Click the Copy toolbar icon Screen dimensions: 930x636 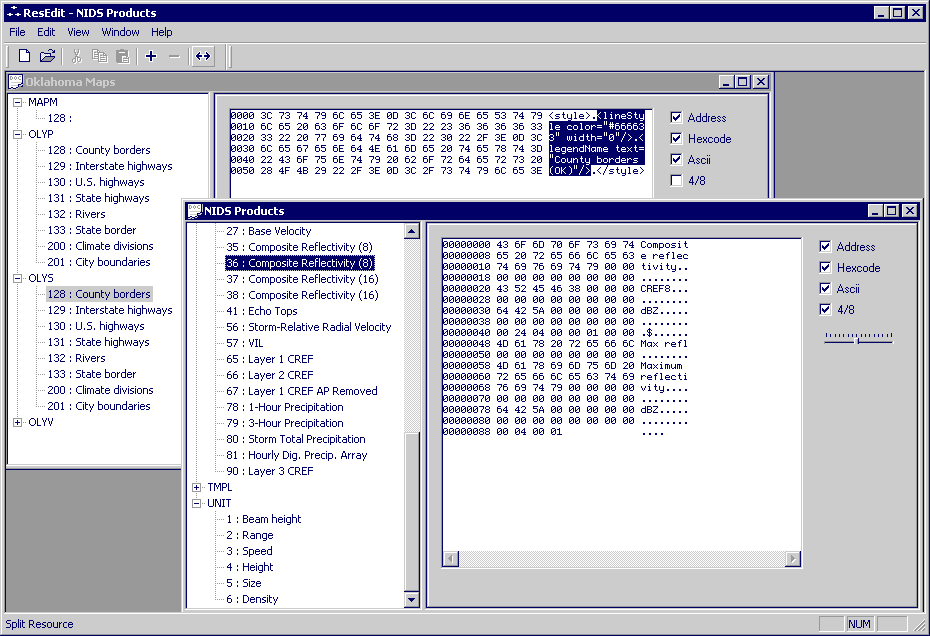pos(99,56)
